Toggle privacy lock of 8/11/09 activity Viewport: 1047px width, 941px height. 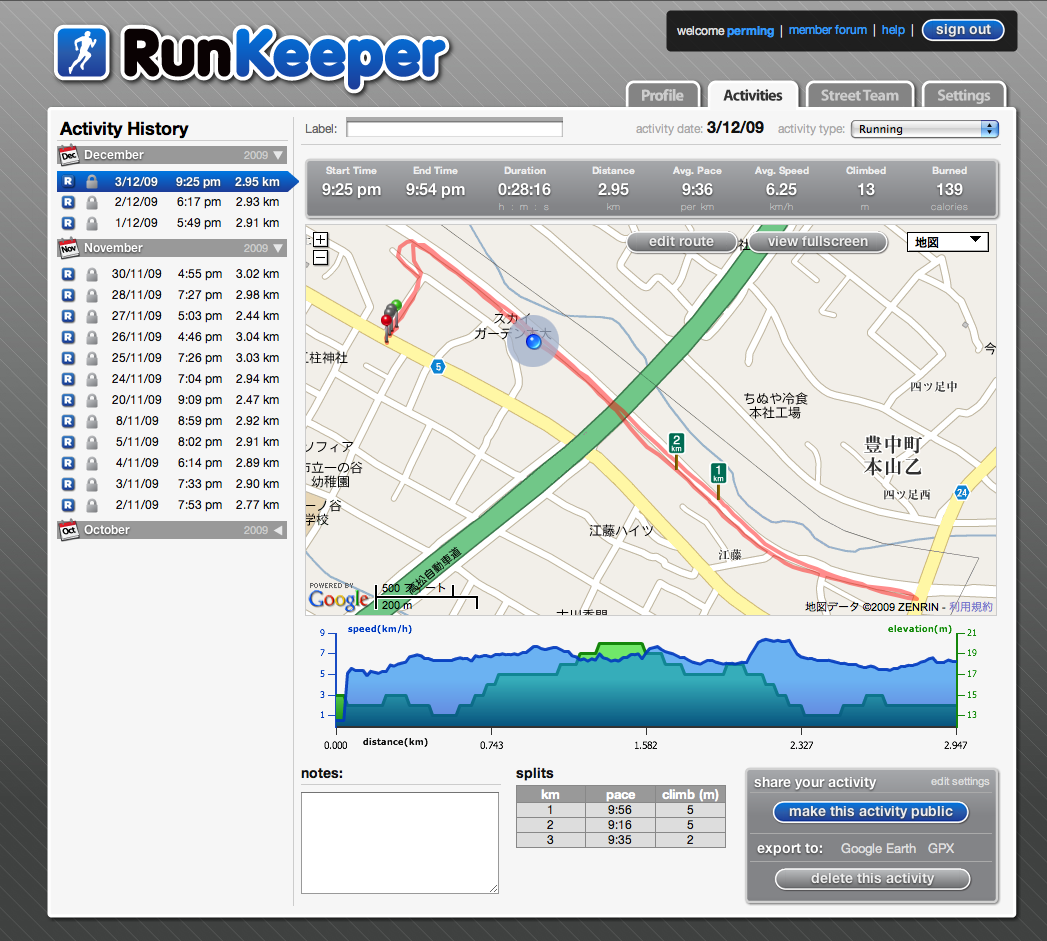click(x=92, y=421)
